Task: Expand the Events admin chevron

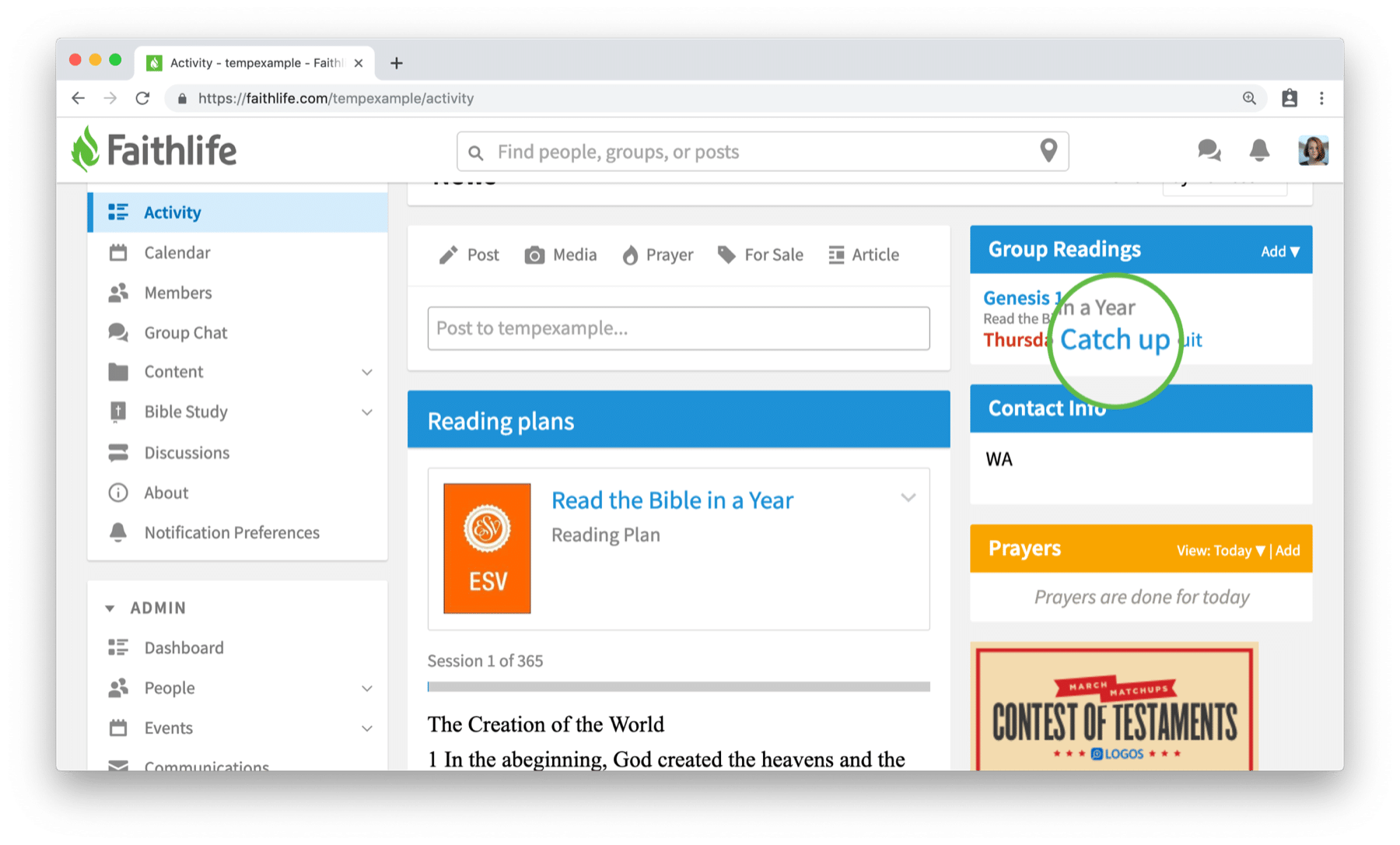Action: pos(367,729)
